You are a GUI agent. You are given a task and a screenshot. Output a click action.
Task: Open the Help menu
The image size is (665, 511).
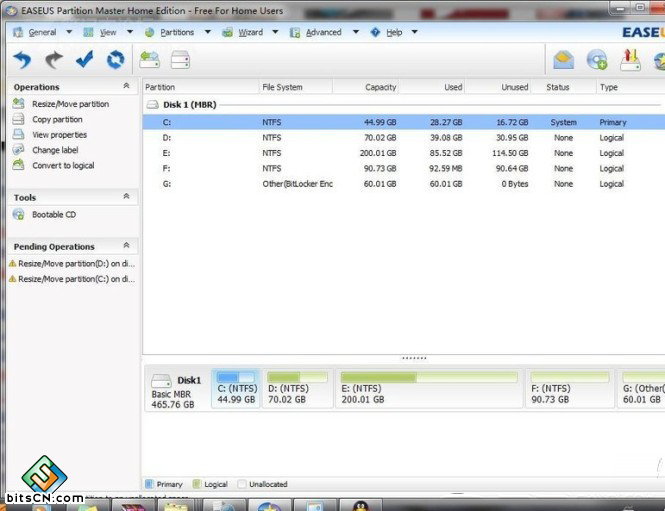(394, 32)
